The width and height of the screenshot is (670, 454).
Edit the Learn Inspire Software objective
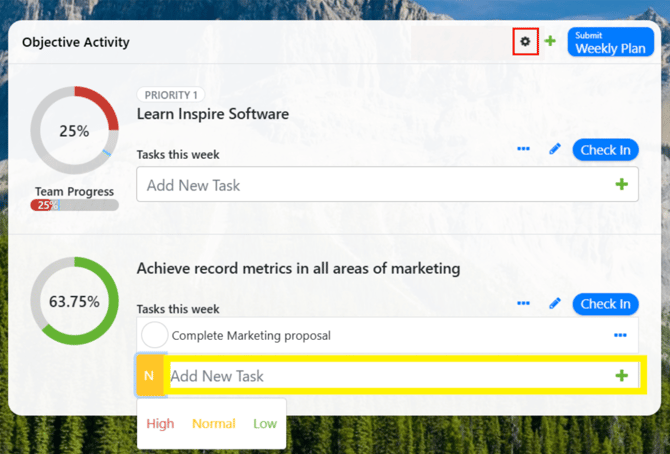555,149
